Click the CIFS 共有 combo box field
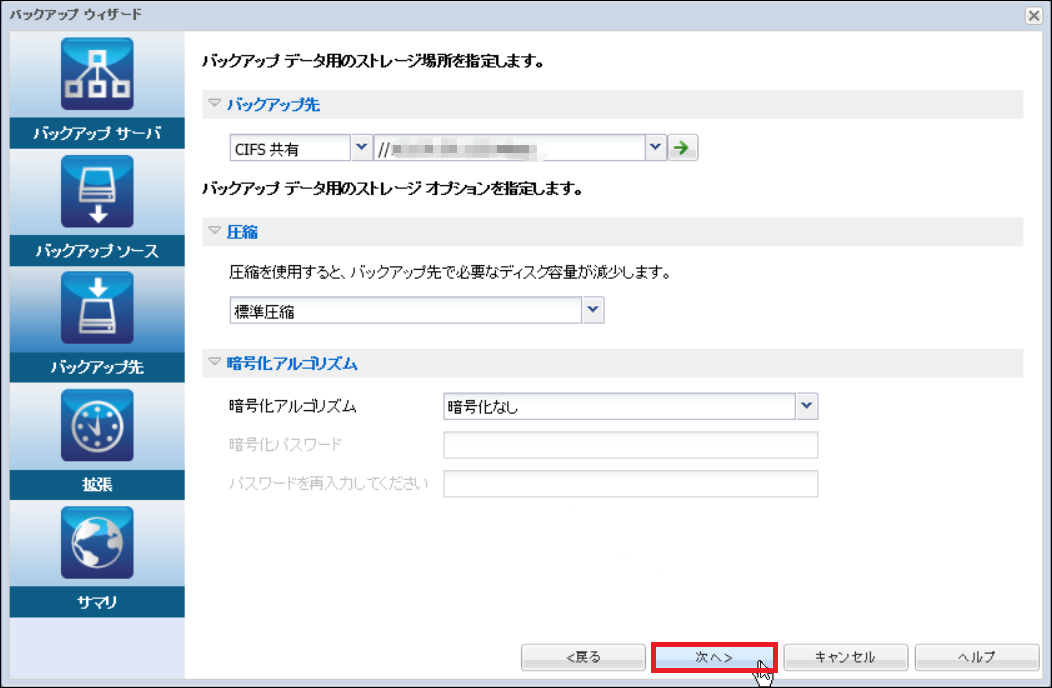Viewport: 1052px width, 688px height. (x=291, y=148)
